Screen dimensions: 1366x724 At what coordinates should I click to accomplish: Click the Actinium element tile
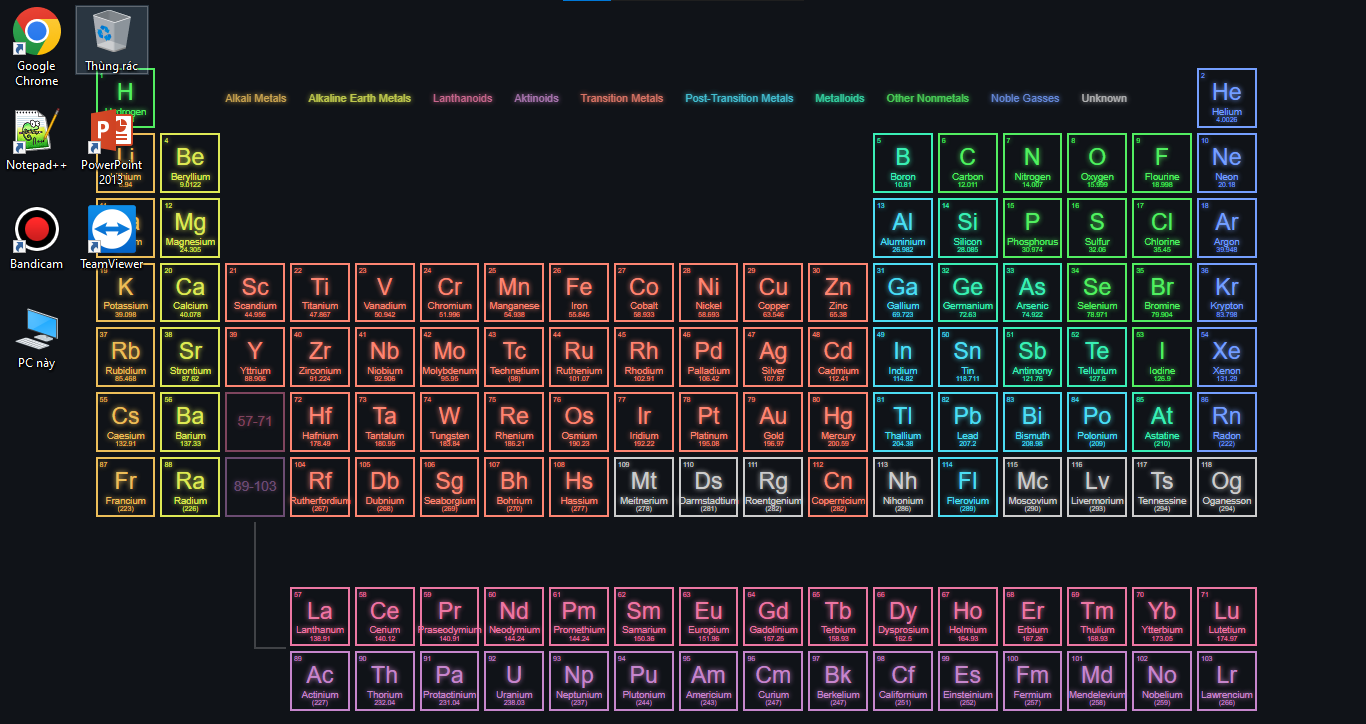click(x=320, y=681)
